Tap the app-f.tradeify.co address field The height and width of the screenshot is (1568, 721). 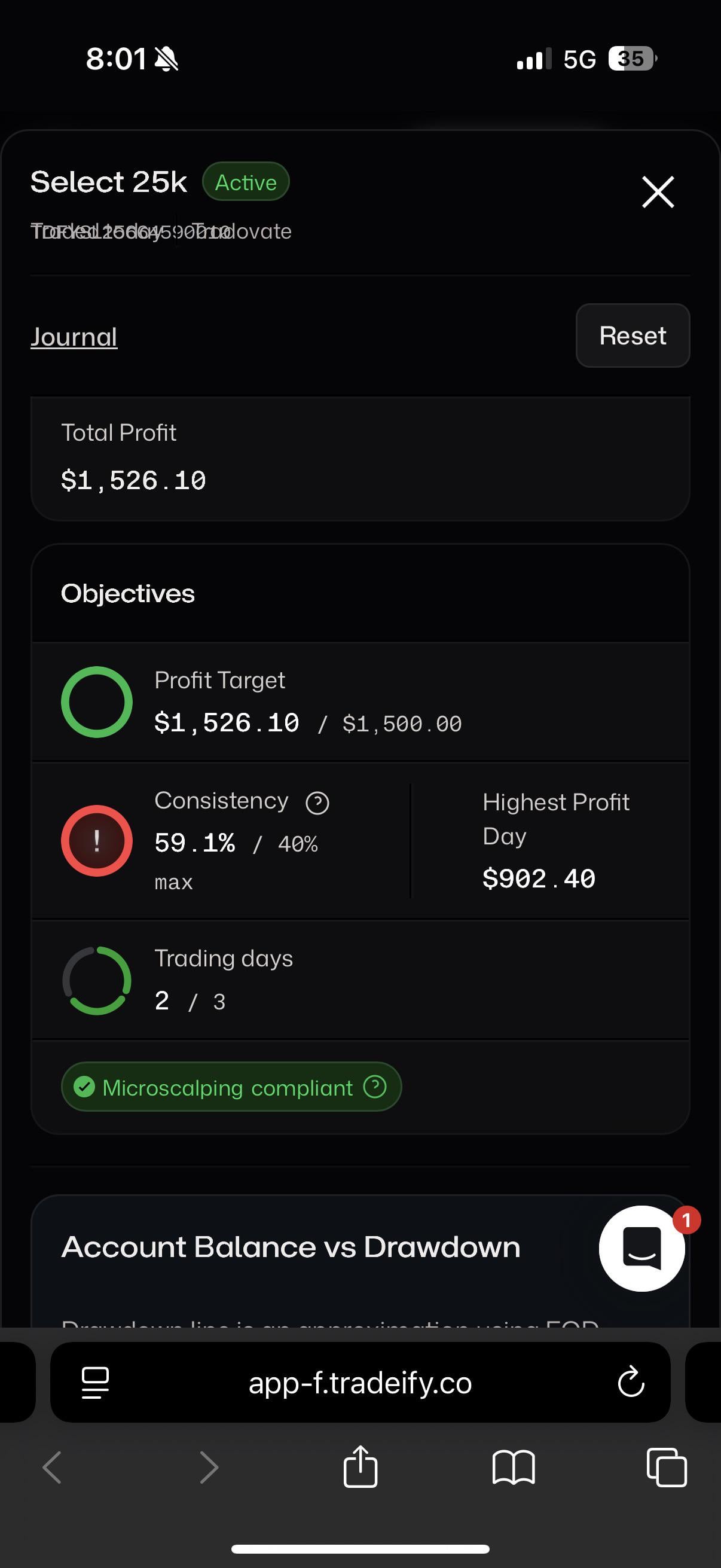(x=360, y=1383)
